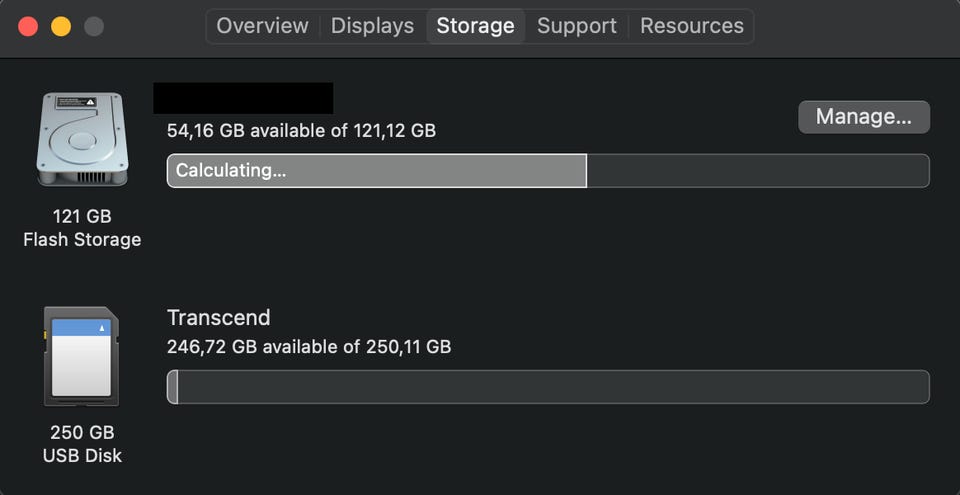Go to the Support tab

pos(577,26)
